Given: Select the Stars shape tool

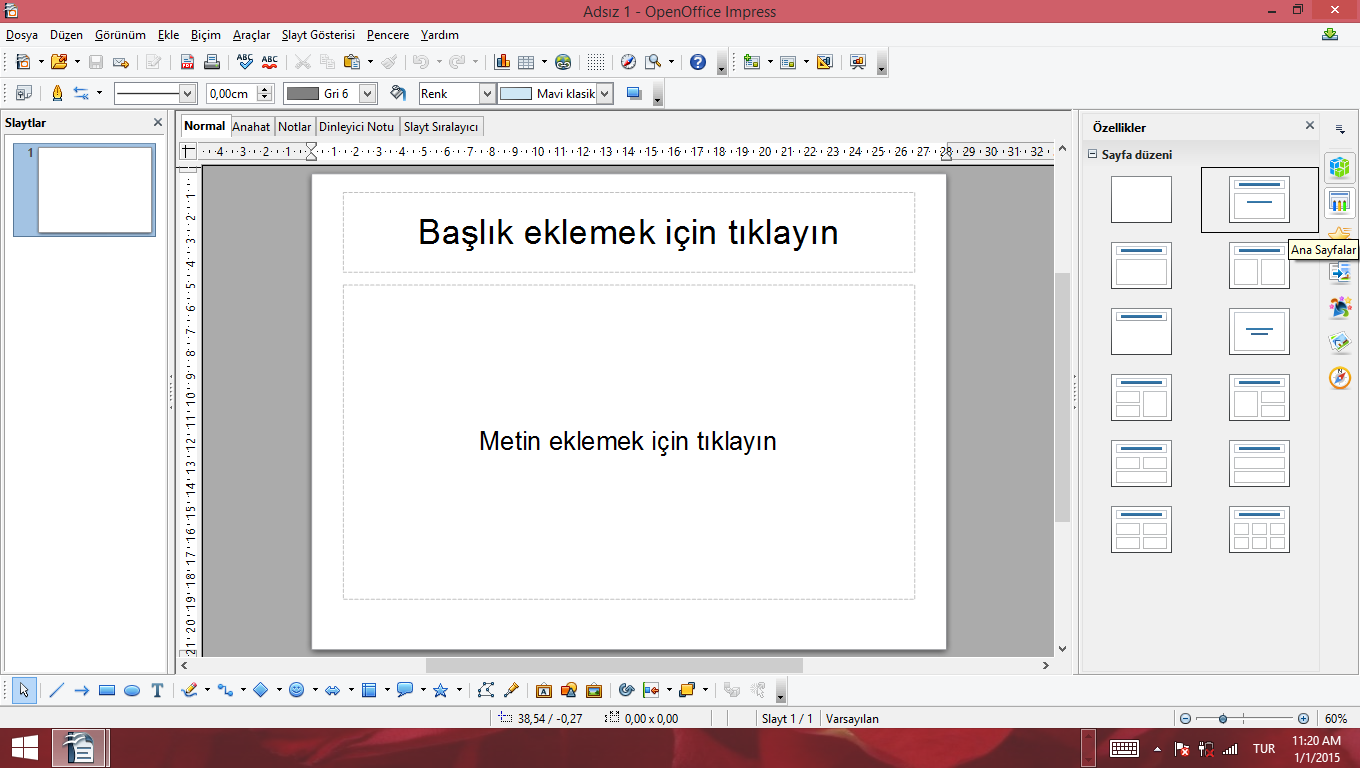Looking at the screenshot, I should tap(441, 690).
